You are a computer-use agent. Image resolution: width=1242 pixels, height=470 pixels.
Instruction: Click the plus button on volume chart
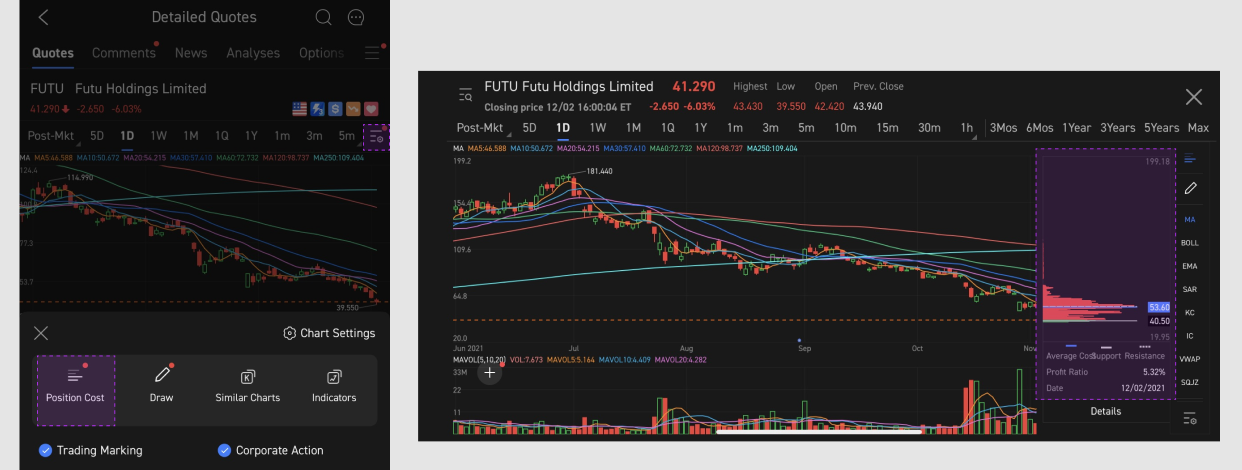coord(490,373)
